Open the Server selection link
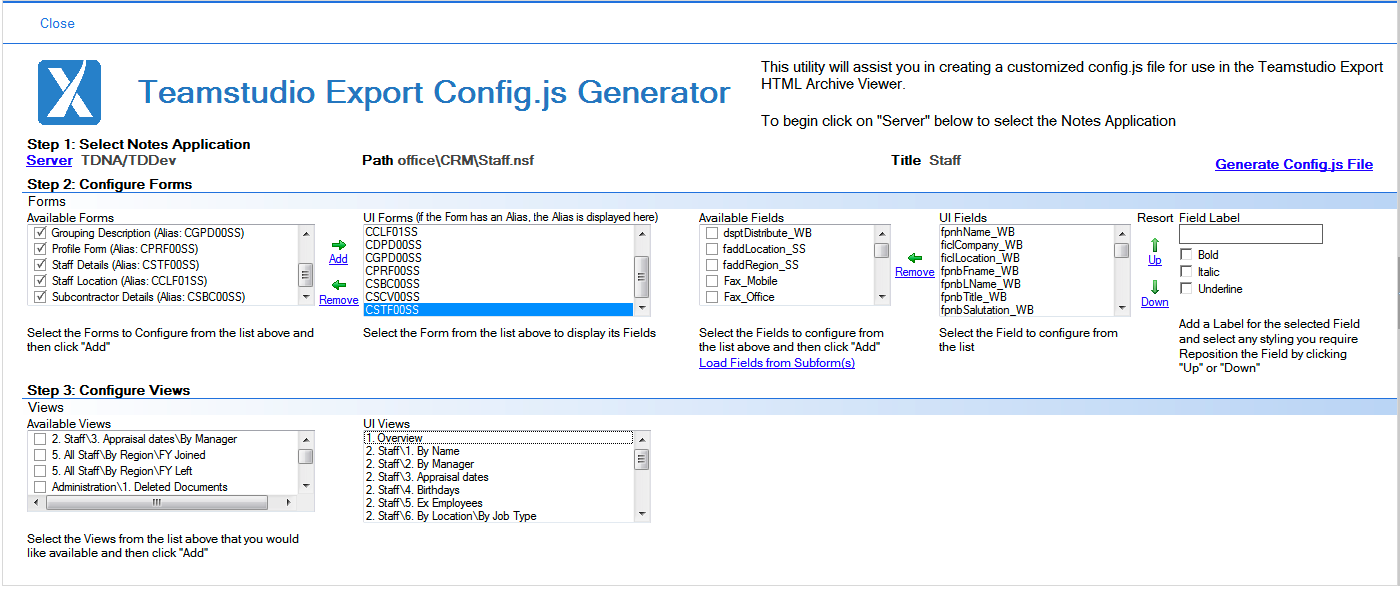The image size is (1400, 589). click(x=50, y=160)
